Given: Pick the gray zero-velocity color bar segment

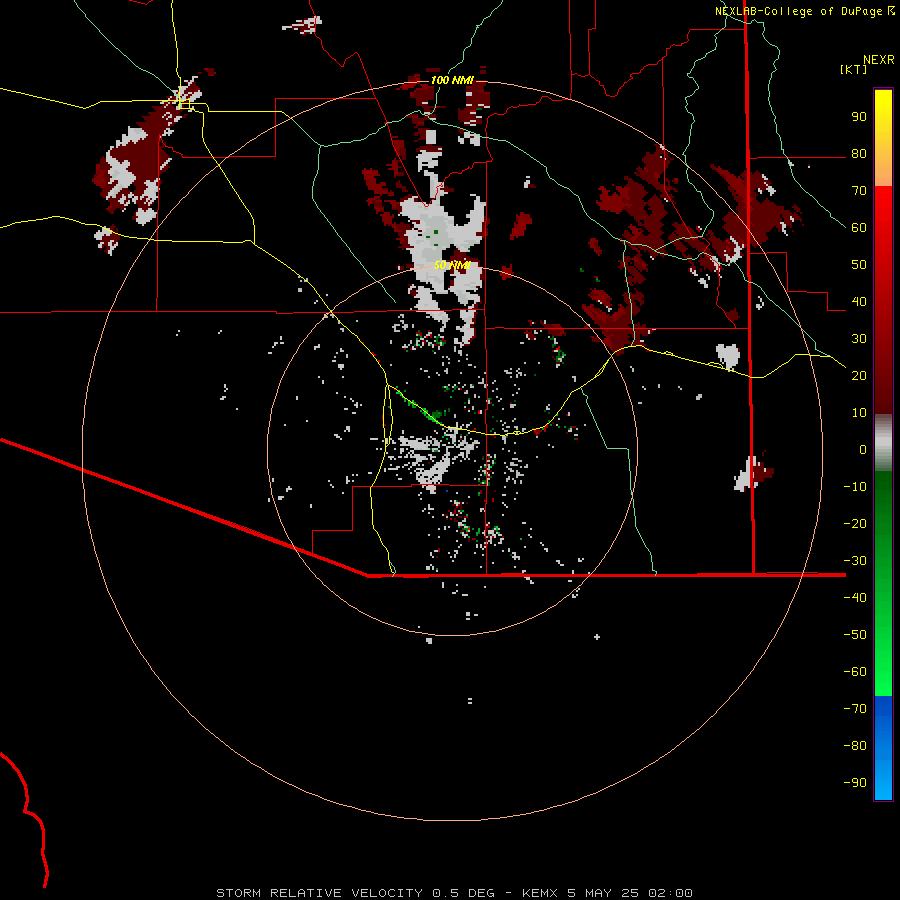Looking at the screenshot, I should (883, 443).
